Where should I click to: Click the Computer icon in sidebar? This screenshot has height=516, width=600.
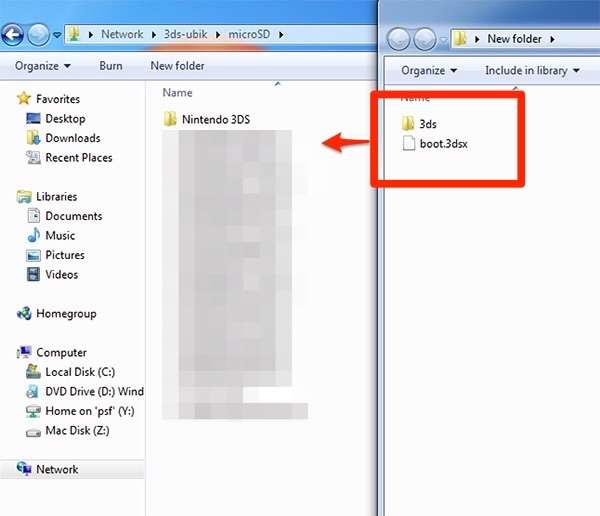point(24,352)
